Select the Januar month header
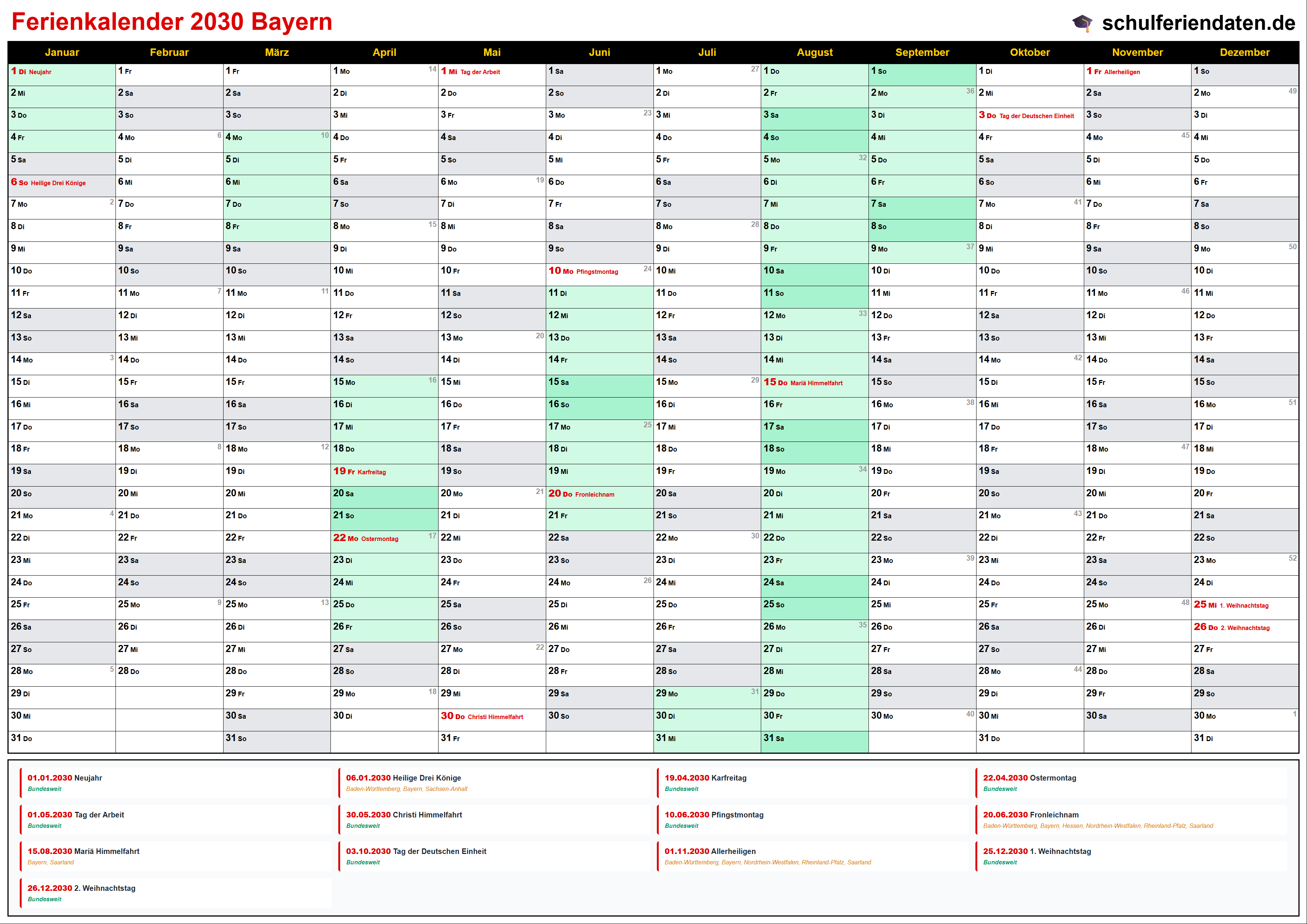The width and height of the screenshot is (1307, 924). tap(61, 53)
